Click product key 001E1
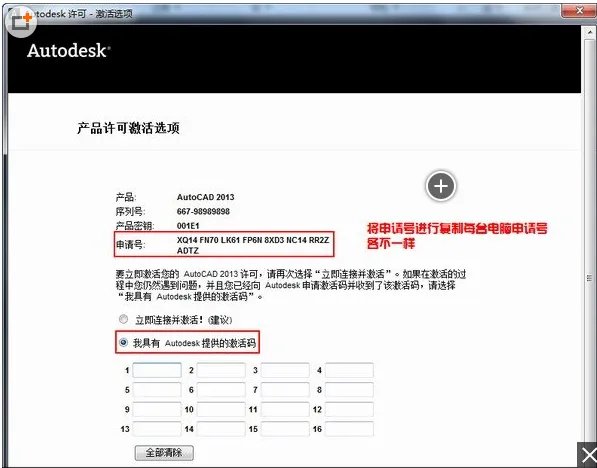597x468 pixels. point(188,226)
